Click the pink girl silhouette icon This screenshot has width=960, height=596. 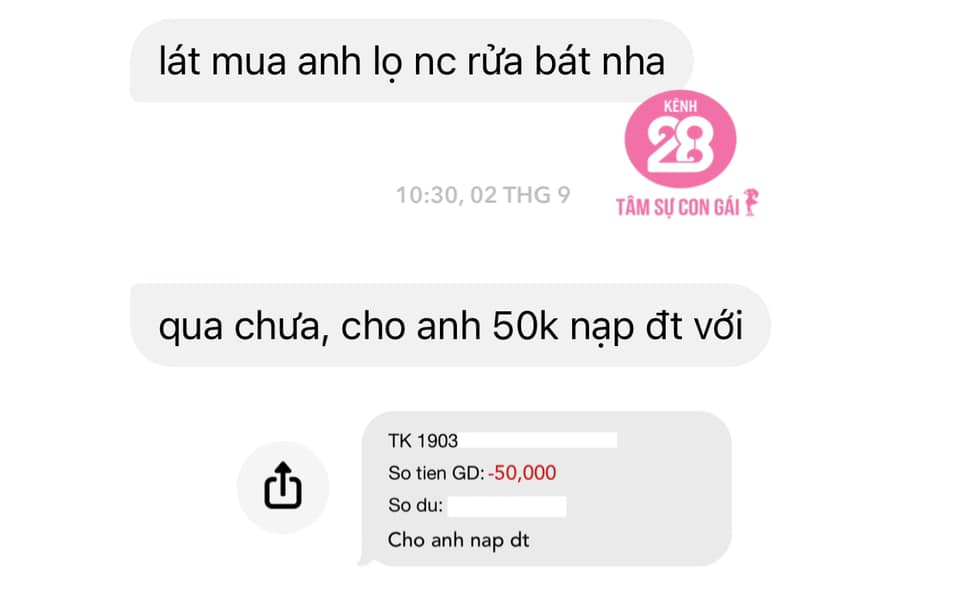(x=751, y=202)
